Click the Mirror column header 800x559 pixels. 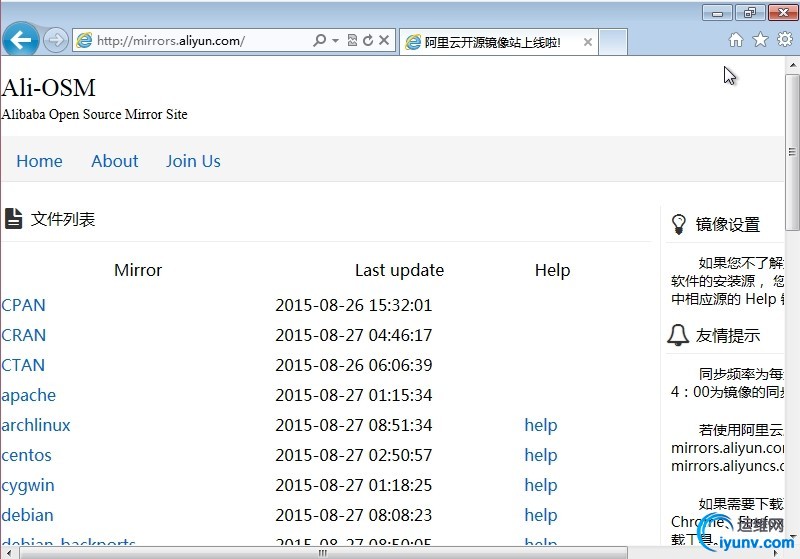[138, 270]
